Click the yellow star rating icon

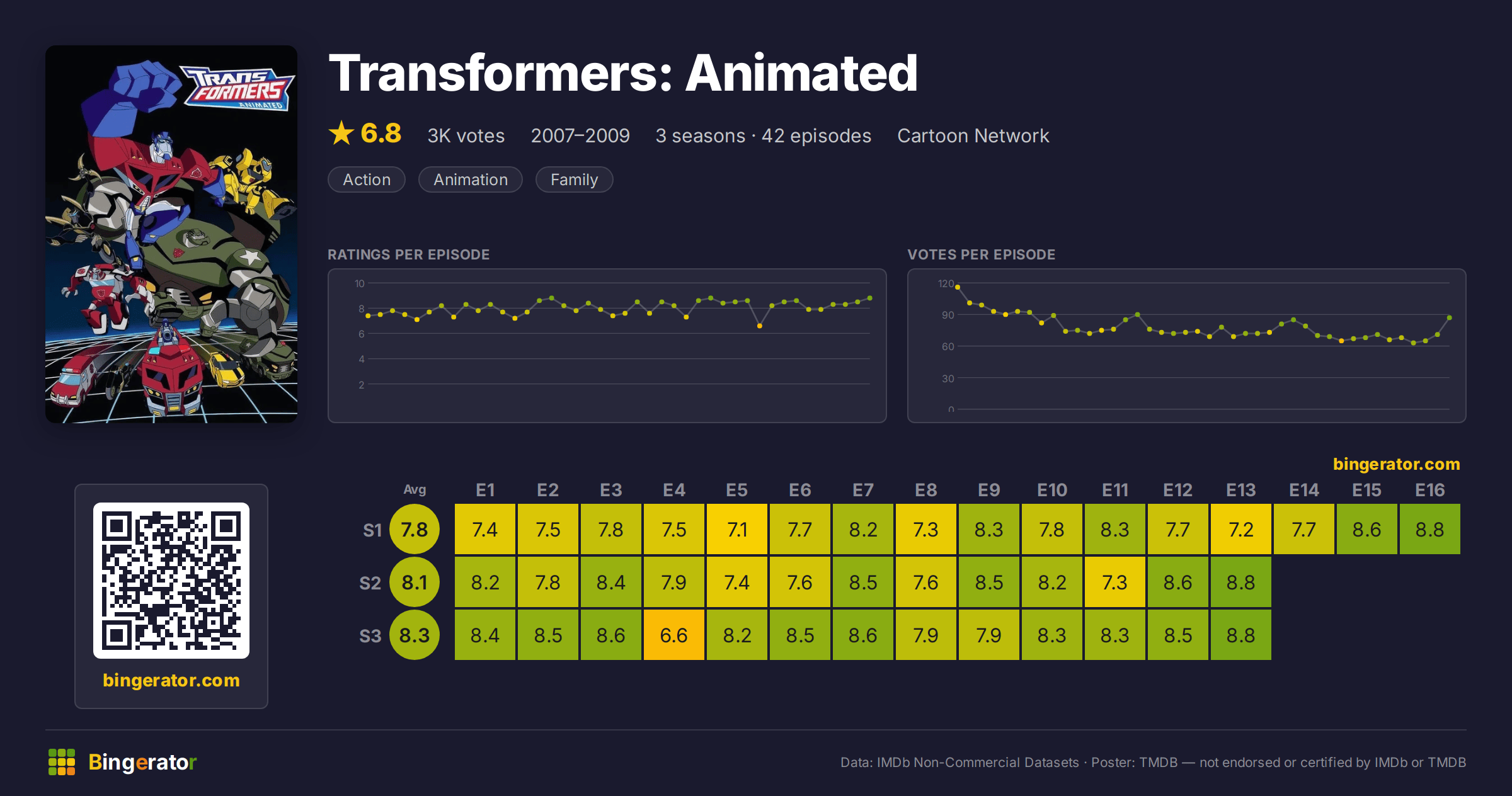[341, 133]
